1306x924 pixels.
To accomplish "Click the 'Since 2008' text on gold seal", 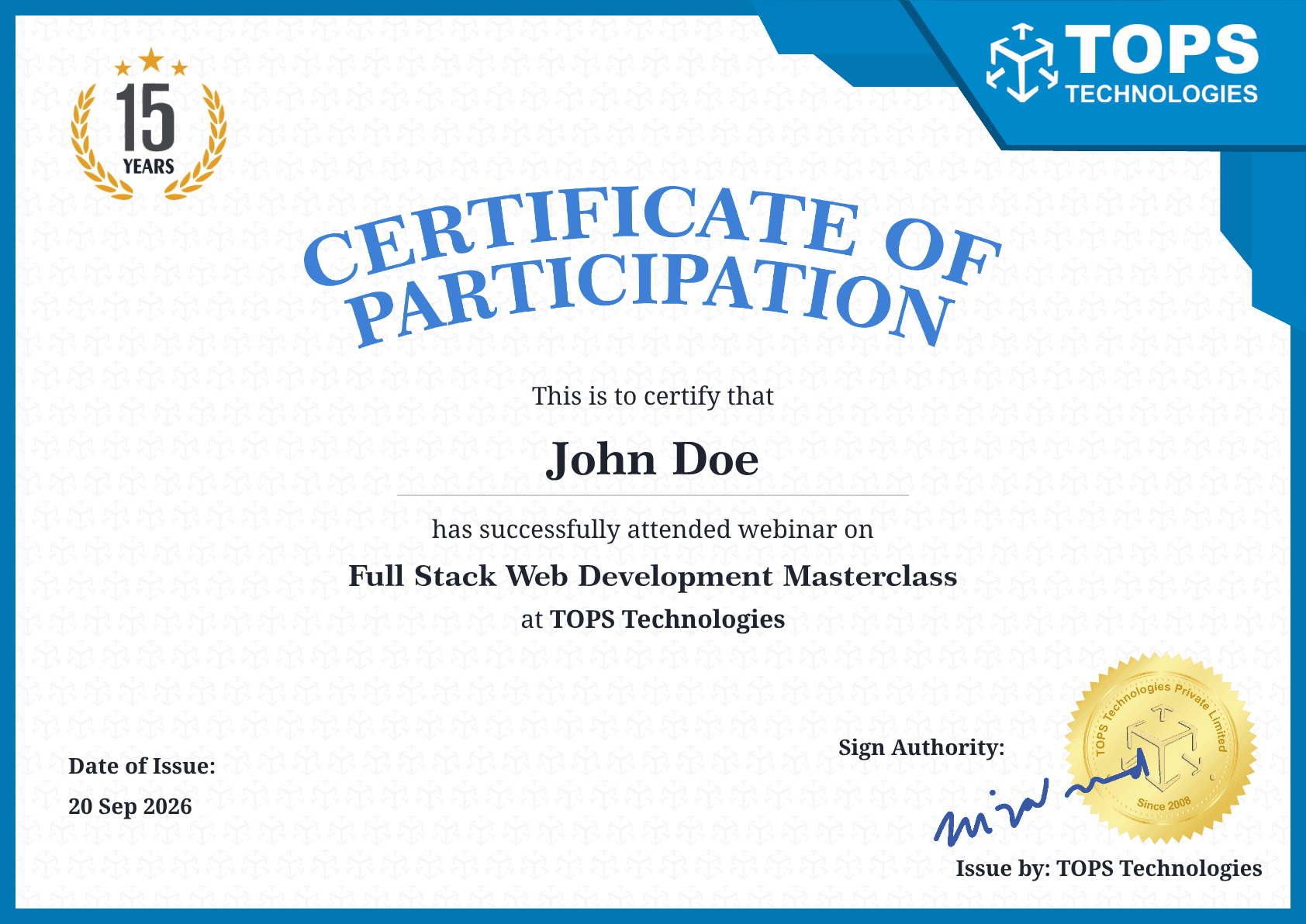I will 1163,805.
